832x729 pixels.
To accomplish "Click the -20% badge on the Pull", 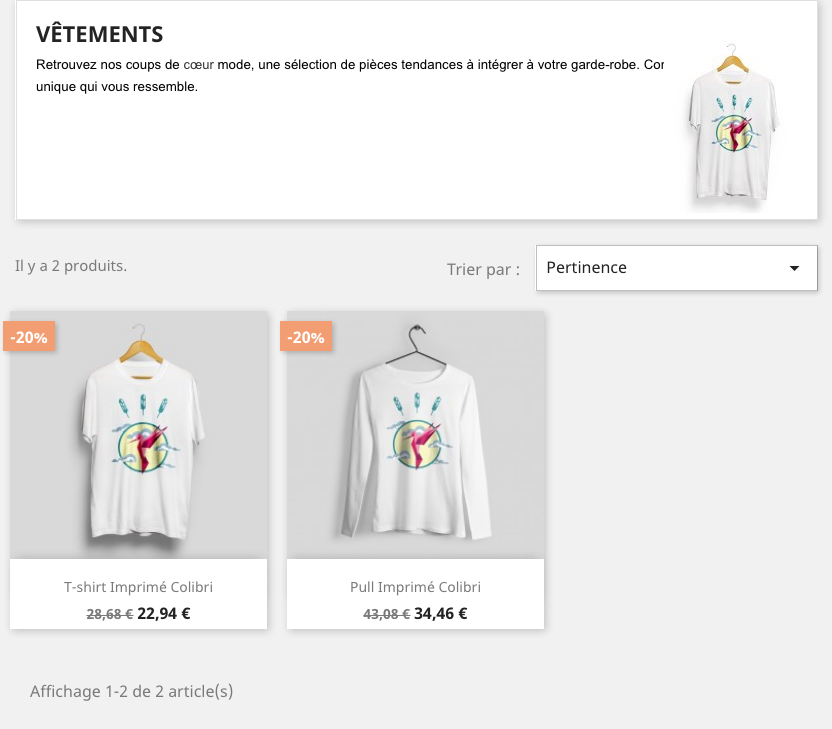I will [x=305, y=337].
